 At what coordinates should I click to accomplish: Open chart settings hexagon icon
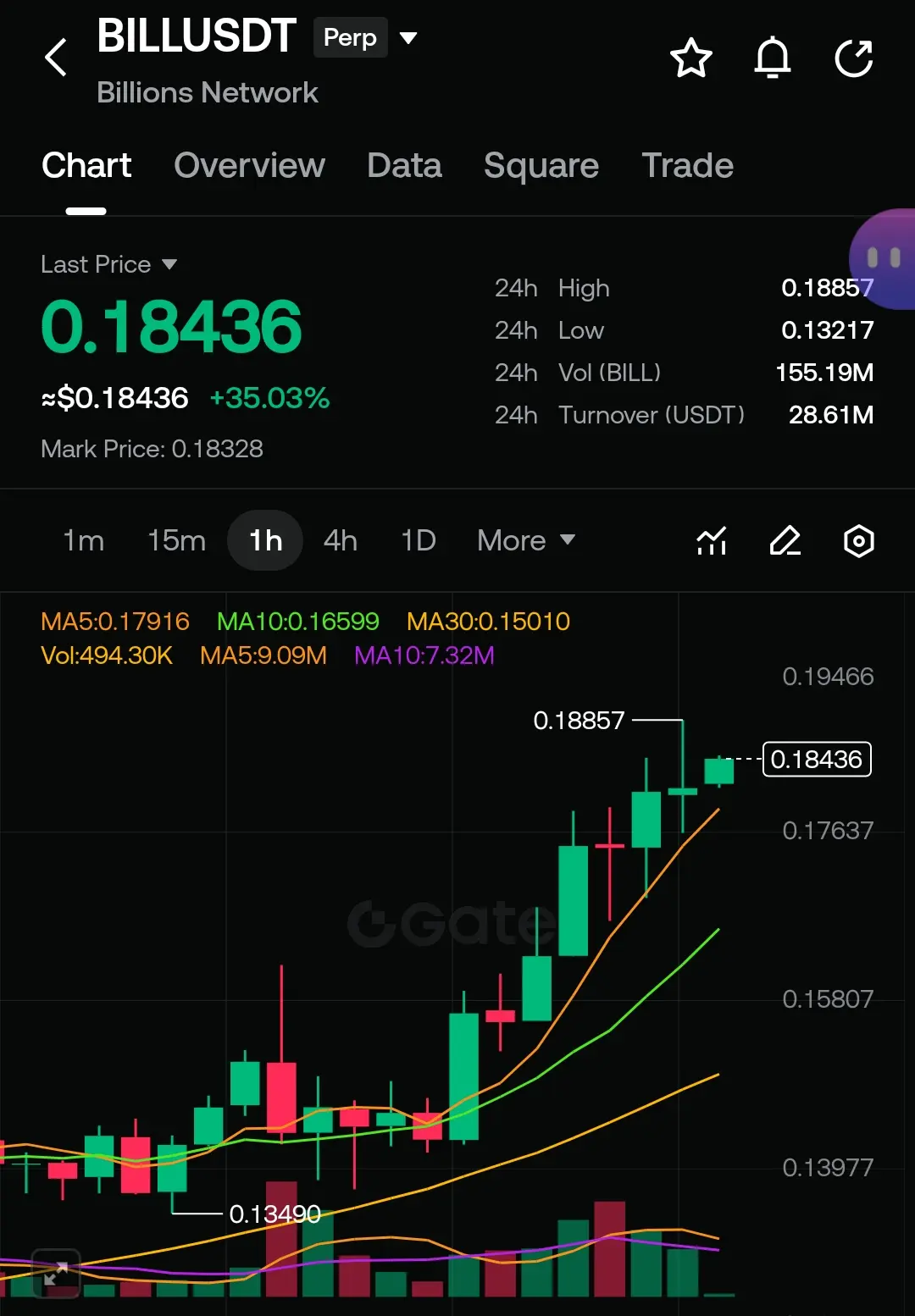click(x=859, y=540)
